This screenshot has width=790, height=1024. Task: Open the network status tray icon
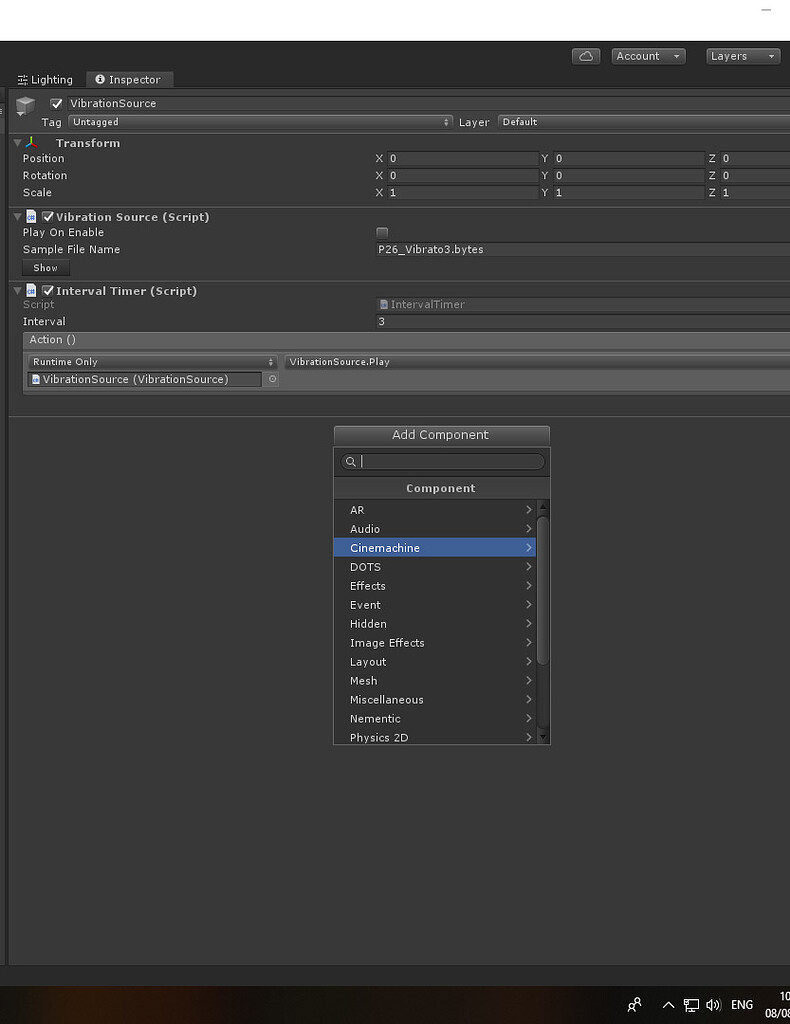pos(691,1005)
